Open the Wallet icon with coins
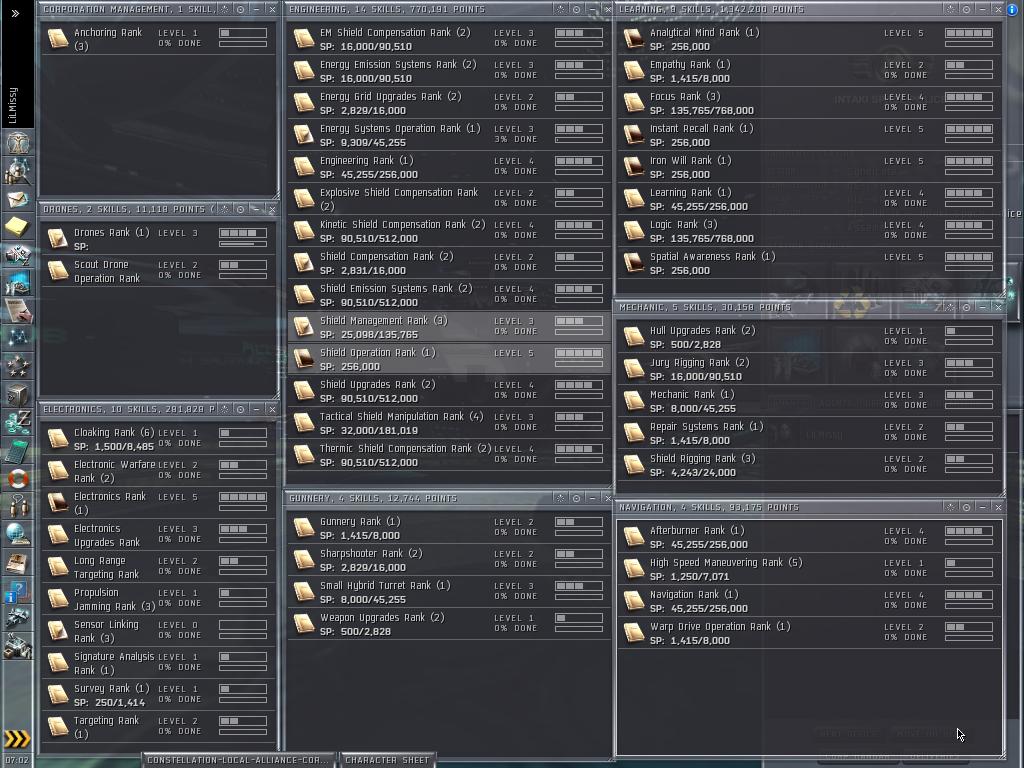1024x768 pixels. (x=18, y=423)
